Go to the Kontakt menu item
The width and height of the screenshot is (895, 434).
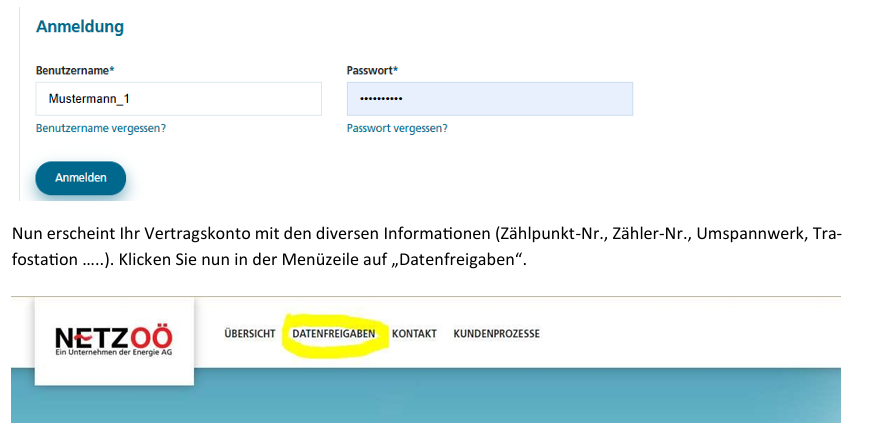414,334
